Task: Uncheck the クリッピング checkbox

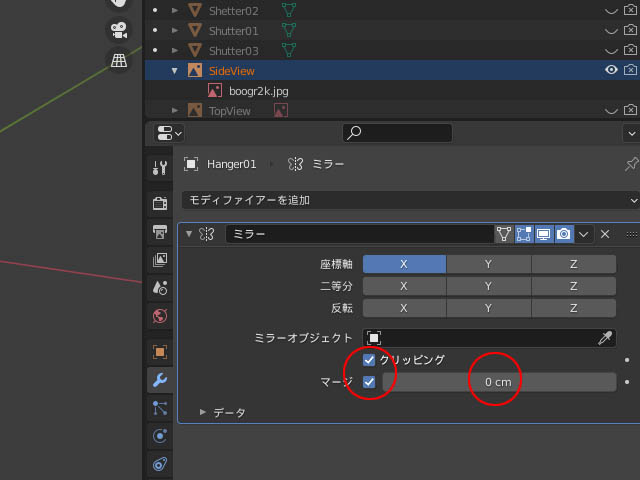Action: (x=369, y=360)
